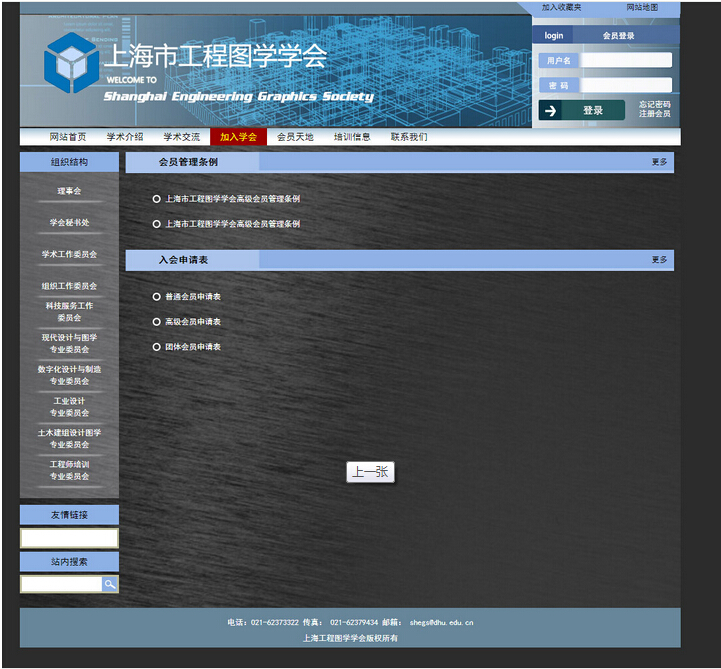Click 更多 in 入会申请表 section
Viewport: 721px width, 669px height.
[x=659, y=260]
